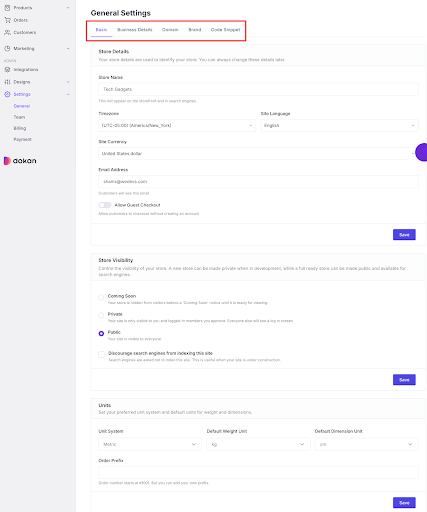Expand the Products menu chevron
This screenshot has width=427, height=512.
click(68, 8)
